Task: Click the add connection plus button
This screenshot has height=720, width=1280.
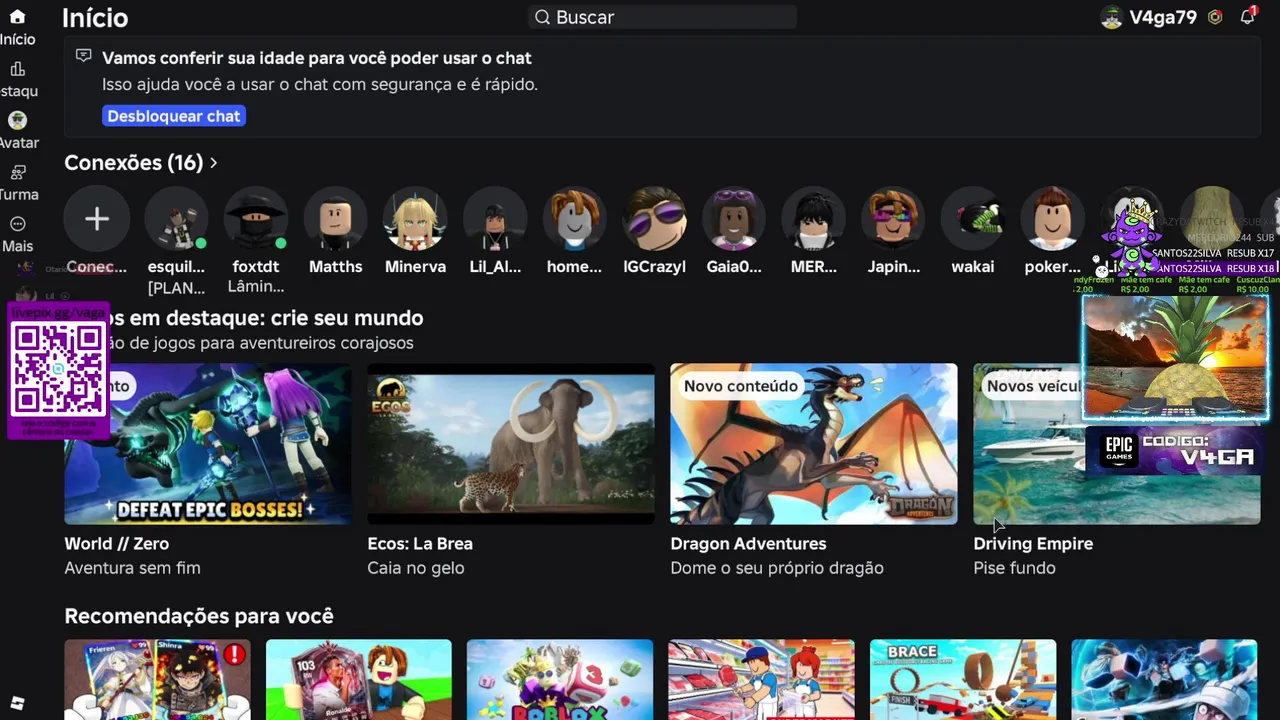Action: point(97,219)
